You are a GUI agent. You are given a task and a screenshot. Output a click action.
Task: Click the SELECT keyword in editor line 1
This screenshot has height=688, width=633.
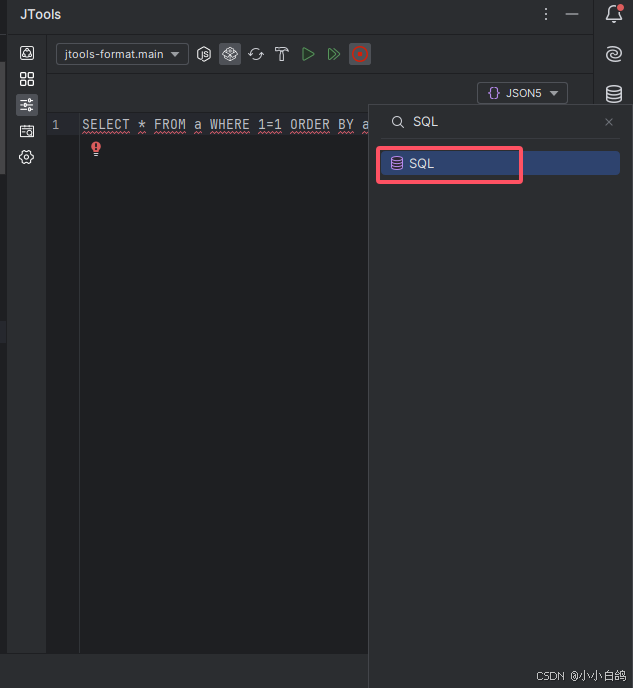[106, 125]
